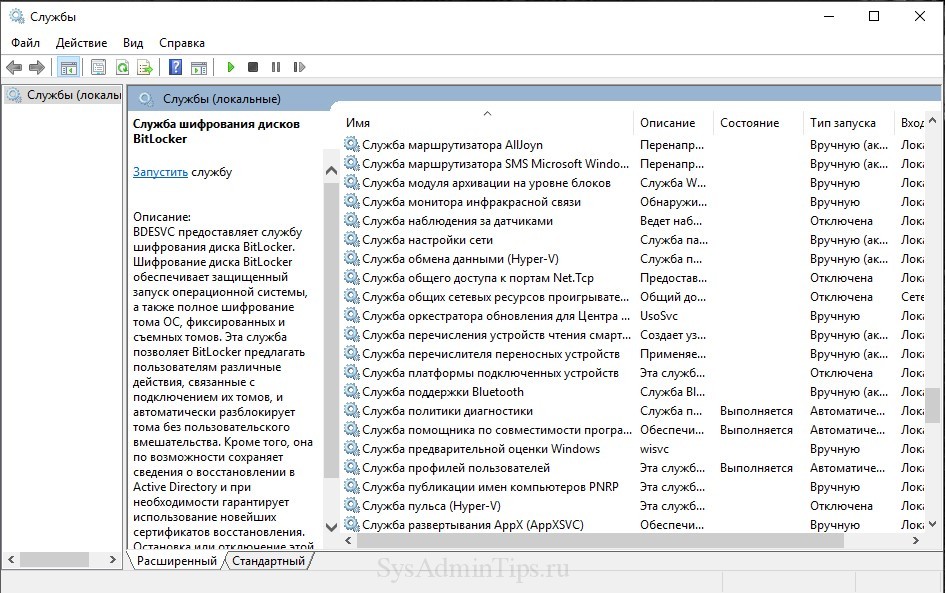Click description pane scroll down arrow
The image size is (945, 593).
coord(331,527)
